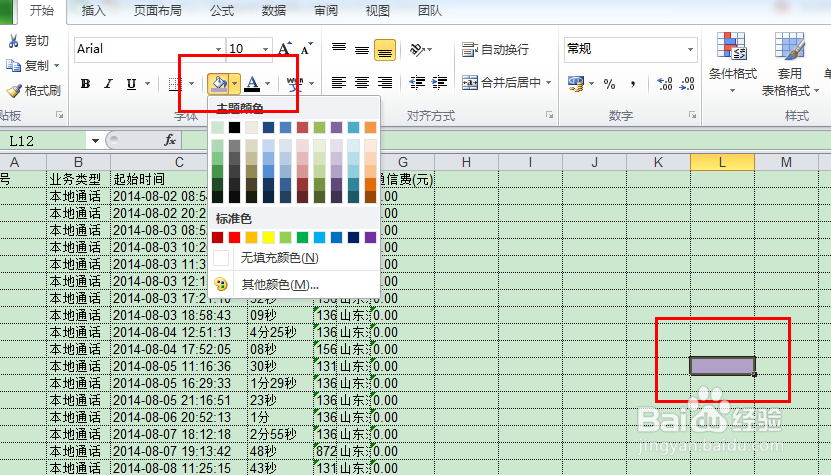
Task: Open the Name Box dropdown arrow
Action: click(95, 140)
